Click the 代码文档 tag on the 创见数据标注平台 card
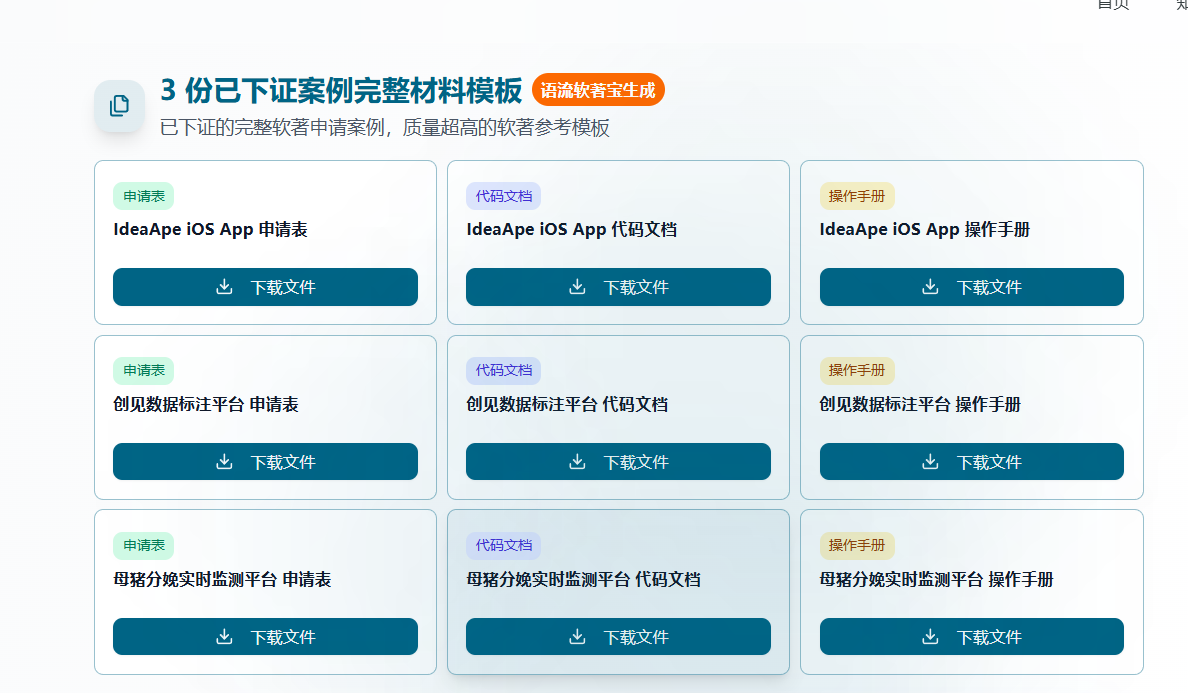Screen dimensions: 1188x693 (504, 370)
